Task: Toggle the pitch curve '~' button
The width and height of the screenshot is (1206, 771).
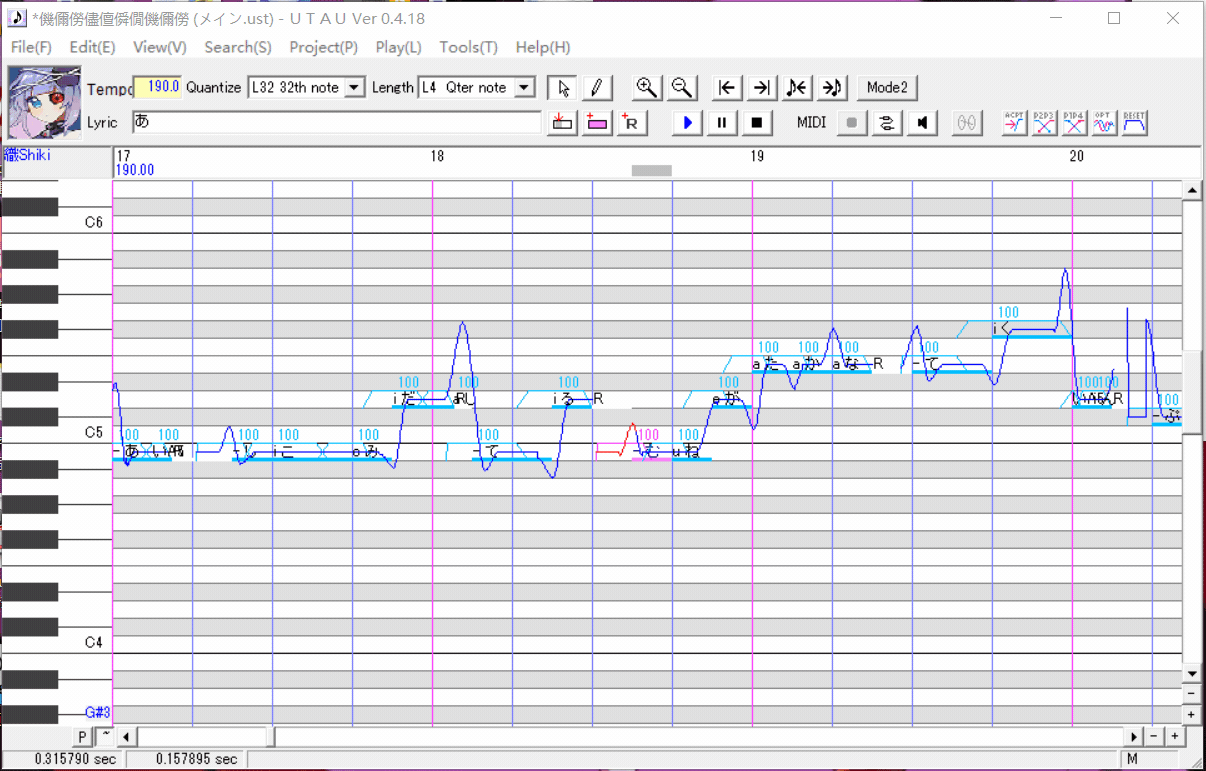Action: (x=105, y=737)
